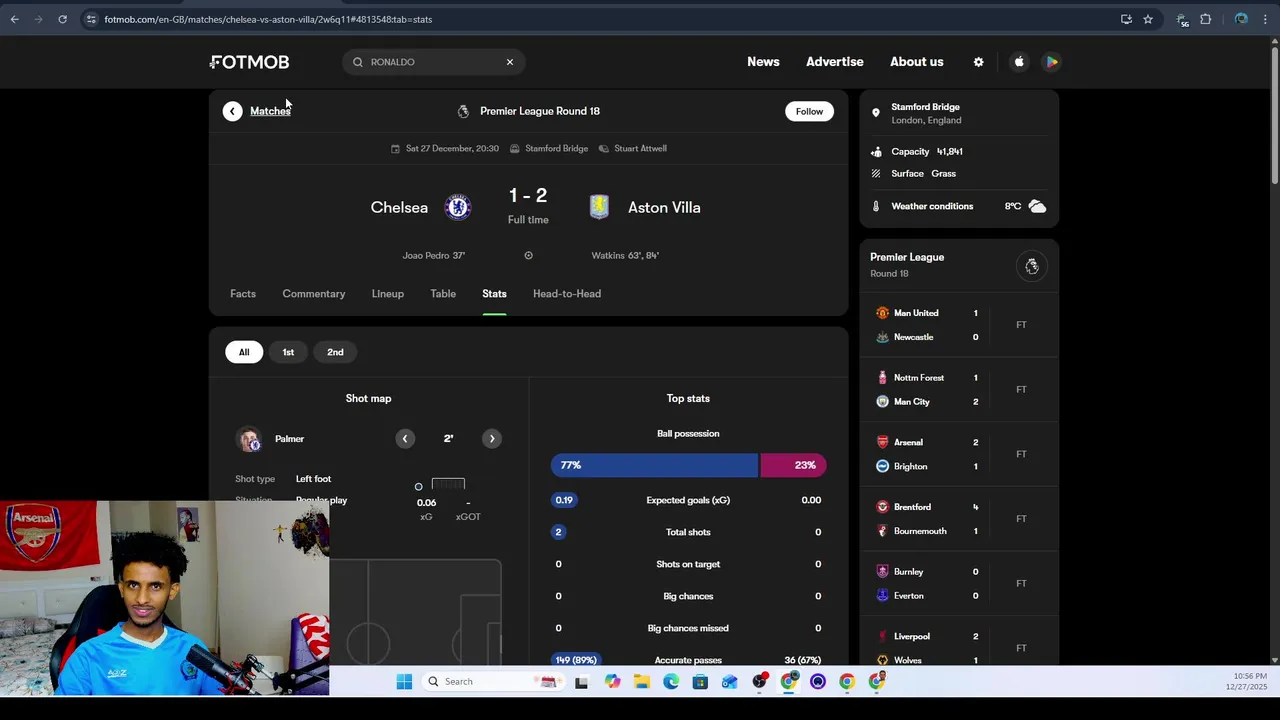This screenshot has width=1280, height=720.
Task: Click the football goals icon
Action: pyautogui.click(x=528, y=255)
